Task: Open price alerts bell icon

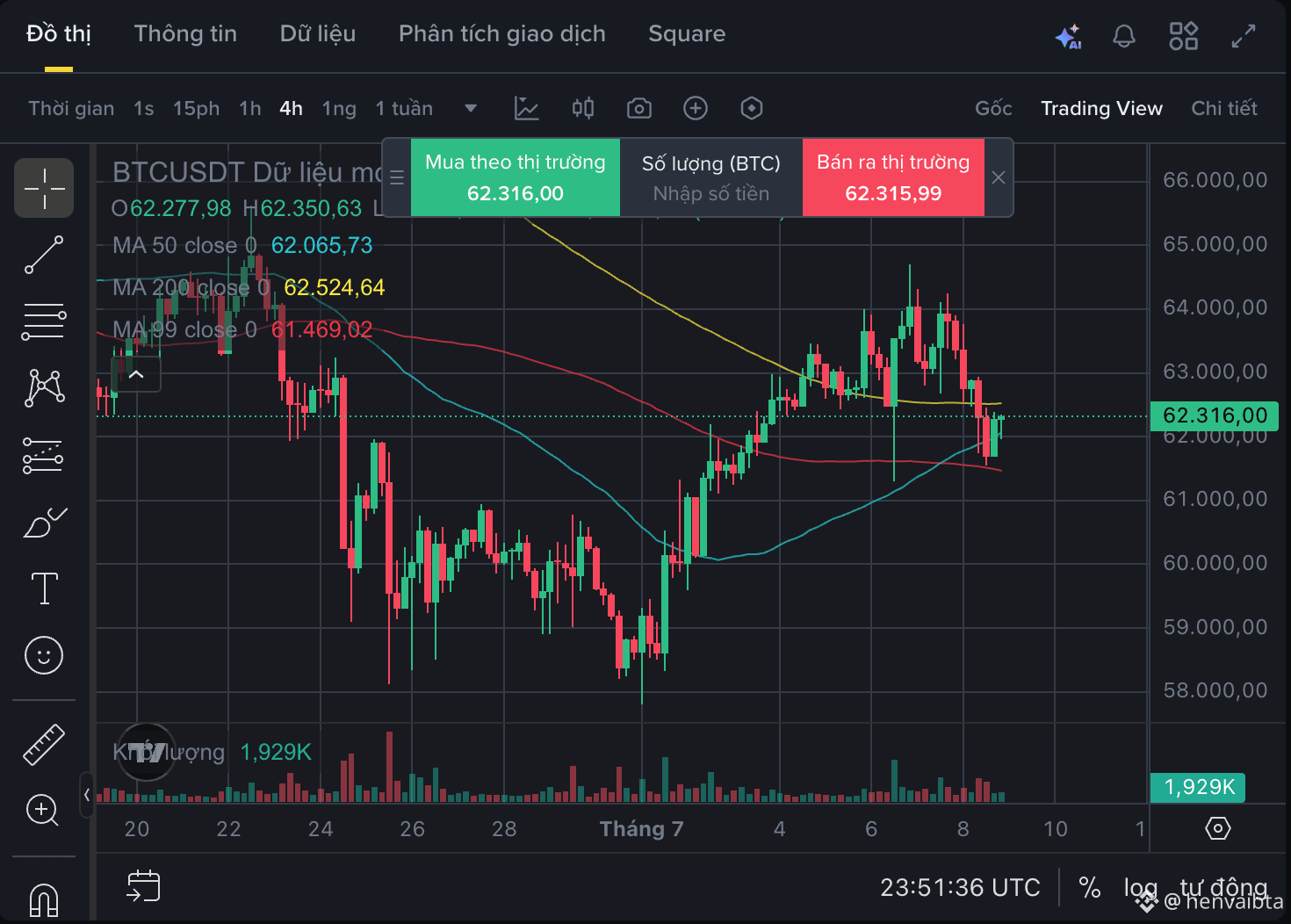Action: tap(1124, 36)
